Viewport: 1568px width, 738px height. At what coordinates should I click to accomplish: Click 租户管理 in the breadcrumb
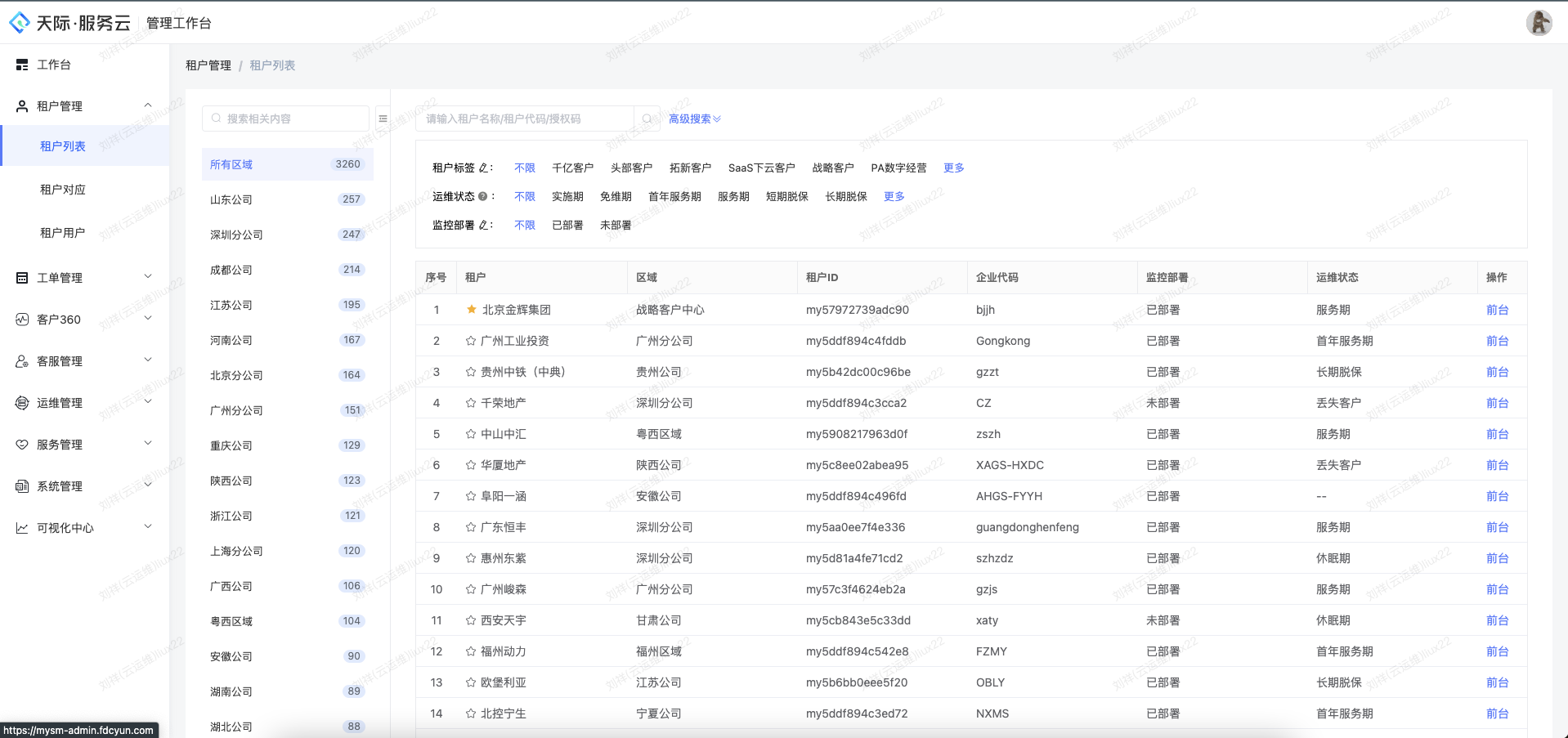[208, 65]
